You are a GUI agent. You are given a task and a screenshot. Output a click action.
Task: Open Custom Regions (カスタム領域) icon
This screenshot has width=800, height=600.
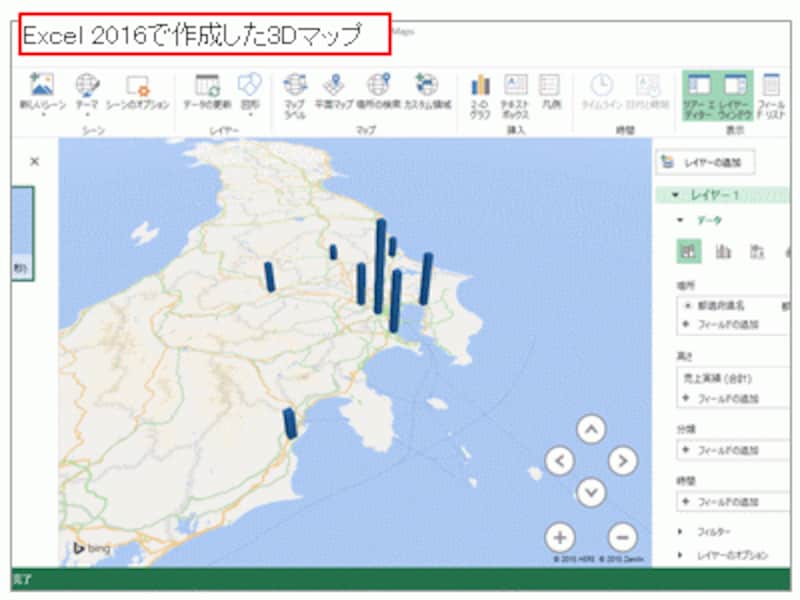(x=427, y=84)
